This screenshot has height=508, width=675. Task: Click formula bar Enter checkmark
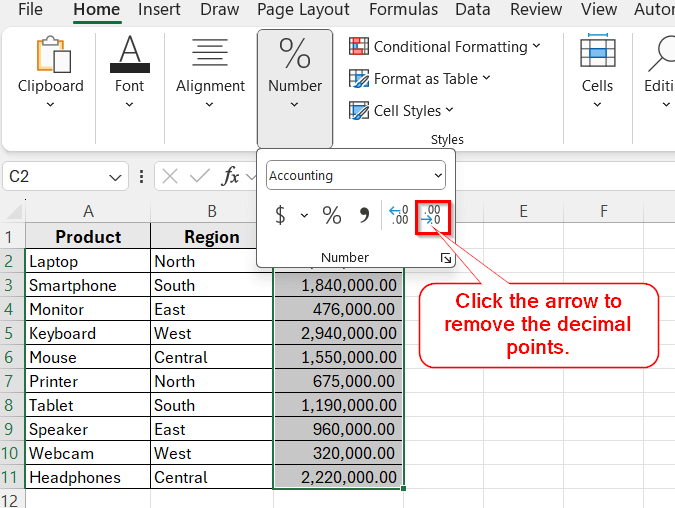pyautogui.click(x=200, y=176)
